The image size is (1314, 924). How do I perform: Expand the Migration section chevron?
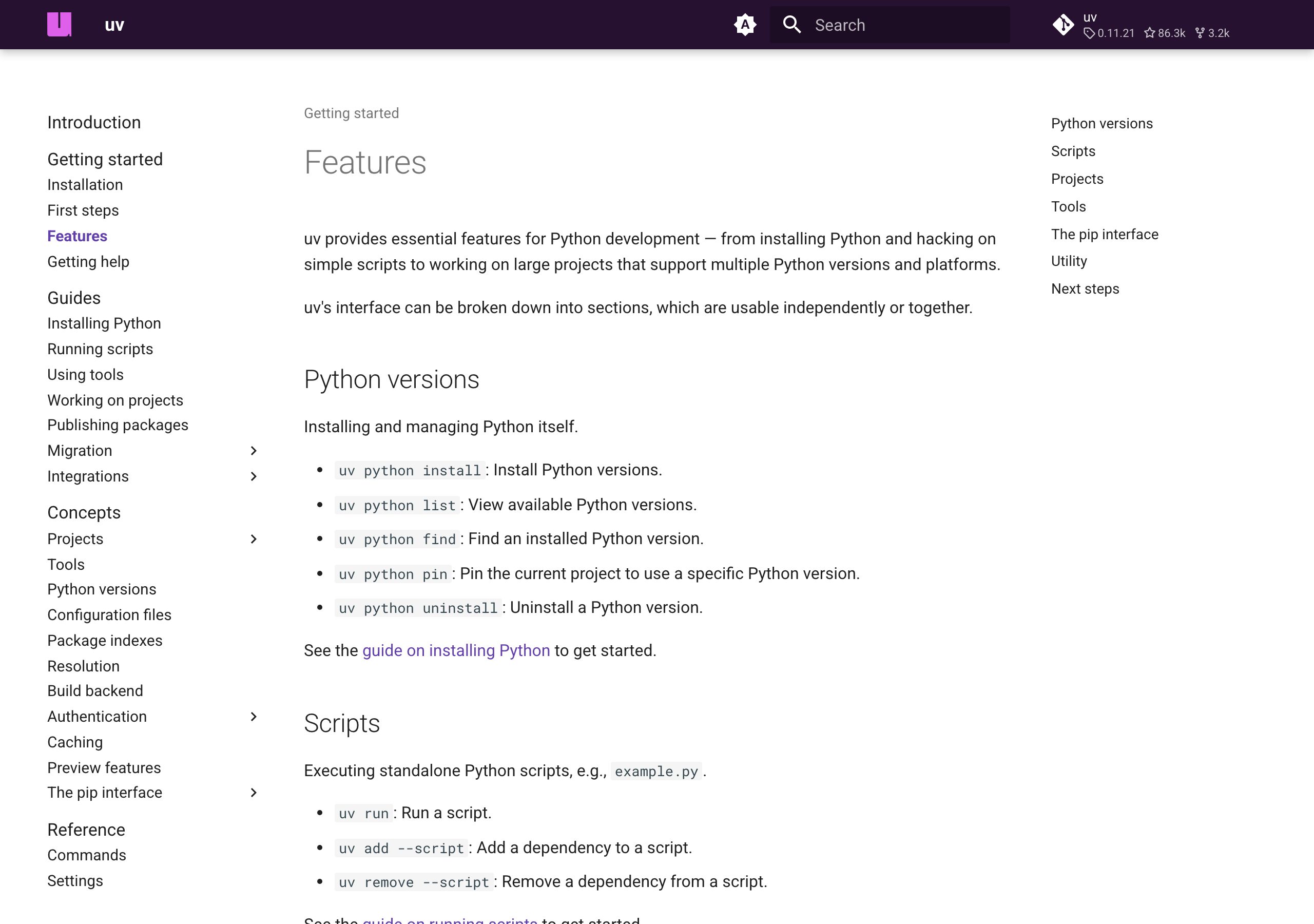[254, 451]
